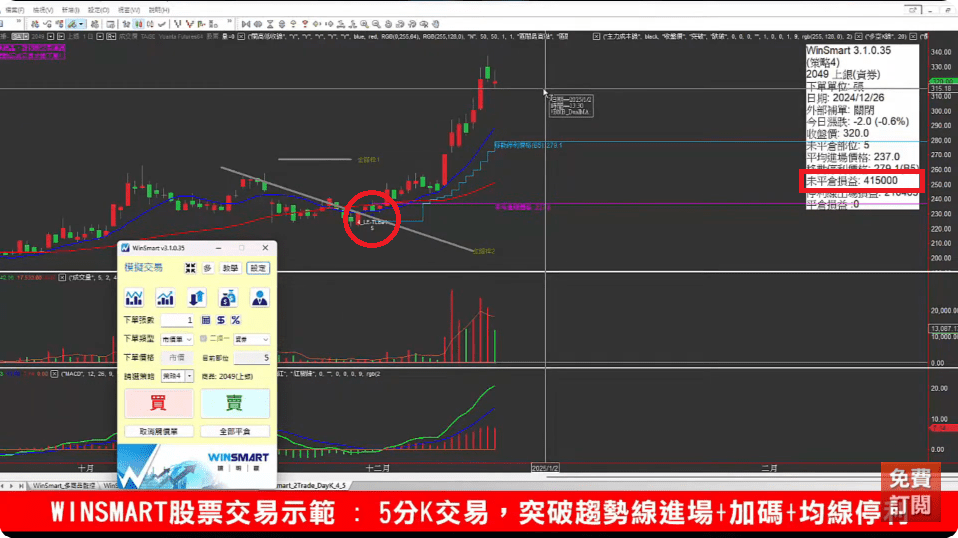Click the 2025/1/2 date marker on time axis
This screenshot has width=958, height=538.
545,468
